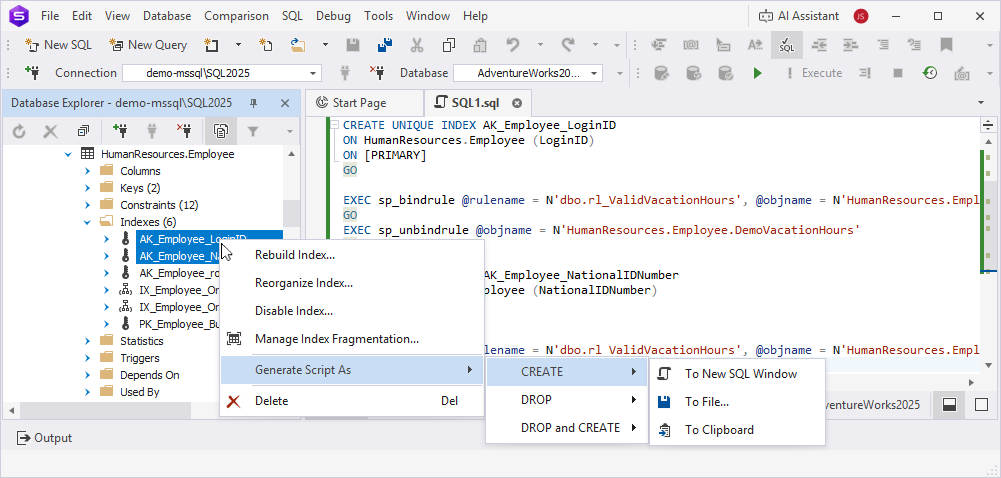This screenshot has height=478, width=1001.
Task: Choose Reorganize Index... from context menu
Action: click(x=351, y=283)
